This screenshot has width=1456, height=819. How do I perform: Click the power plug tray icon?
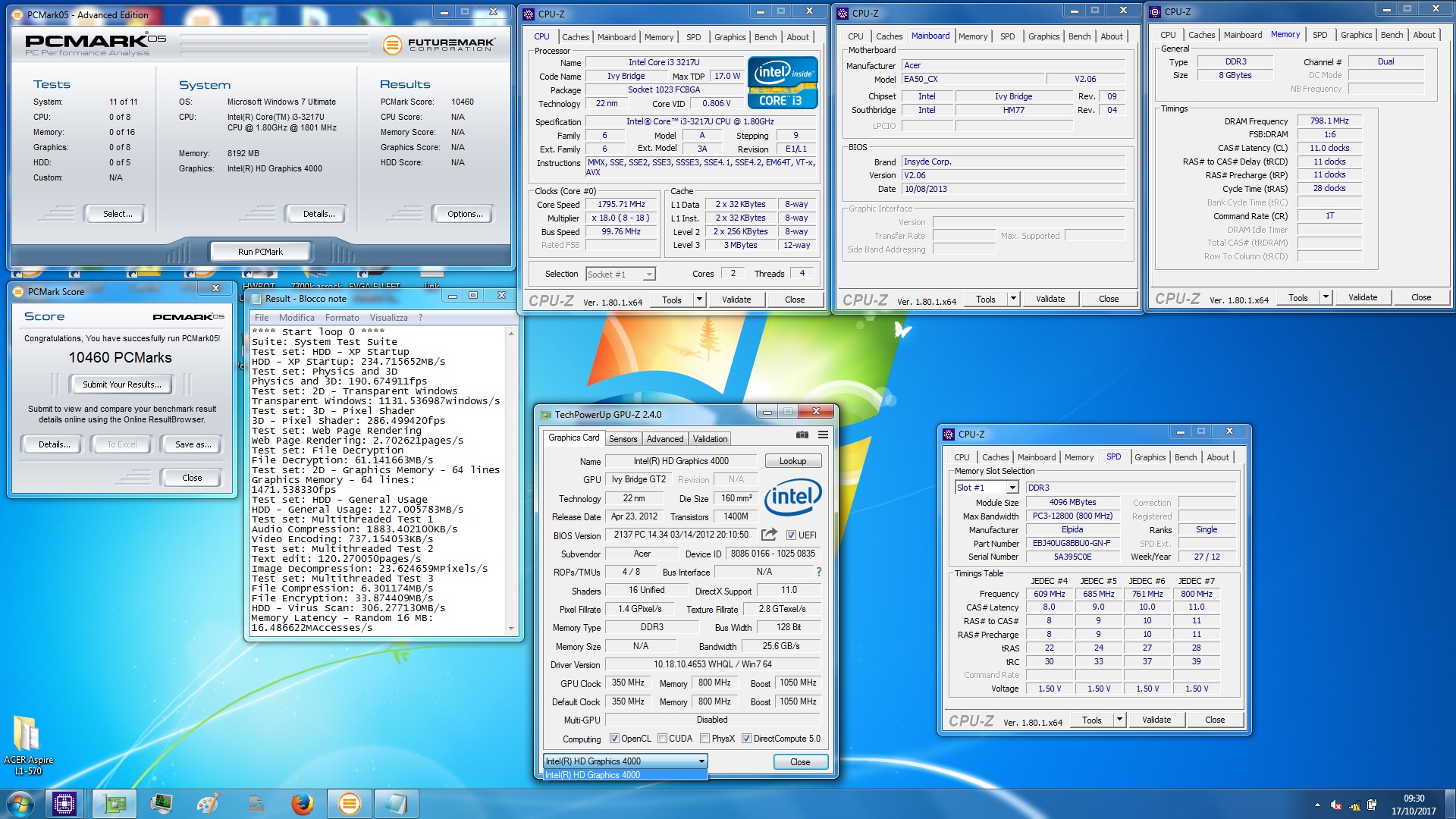[x=1372, y=805]
